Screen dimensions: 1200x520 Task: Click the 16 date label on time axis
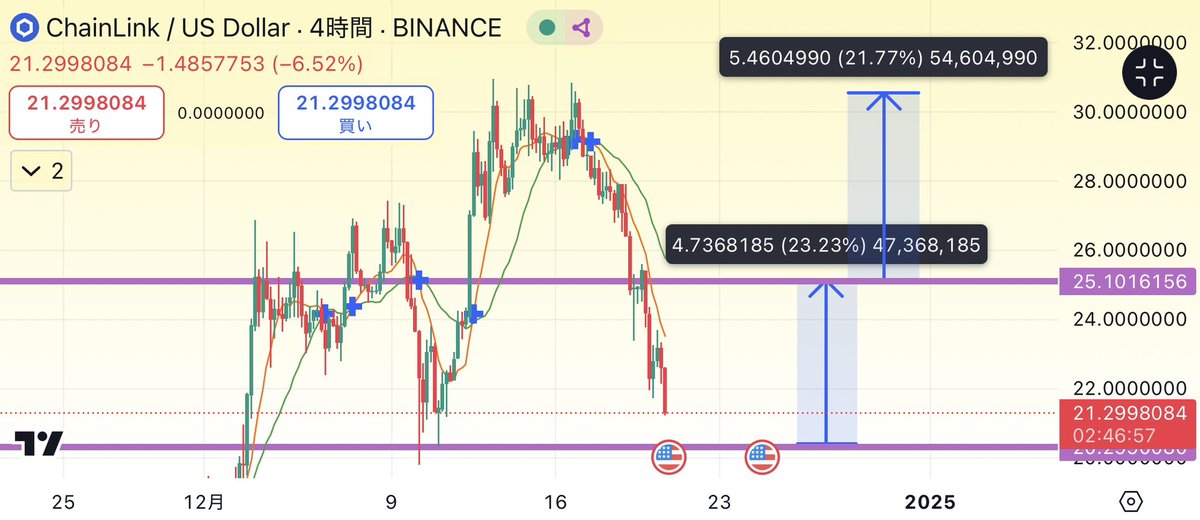(x=556, y=501)
